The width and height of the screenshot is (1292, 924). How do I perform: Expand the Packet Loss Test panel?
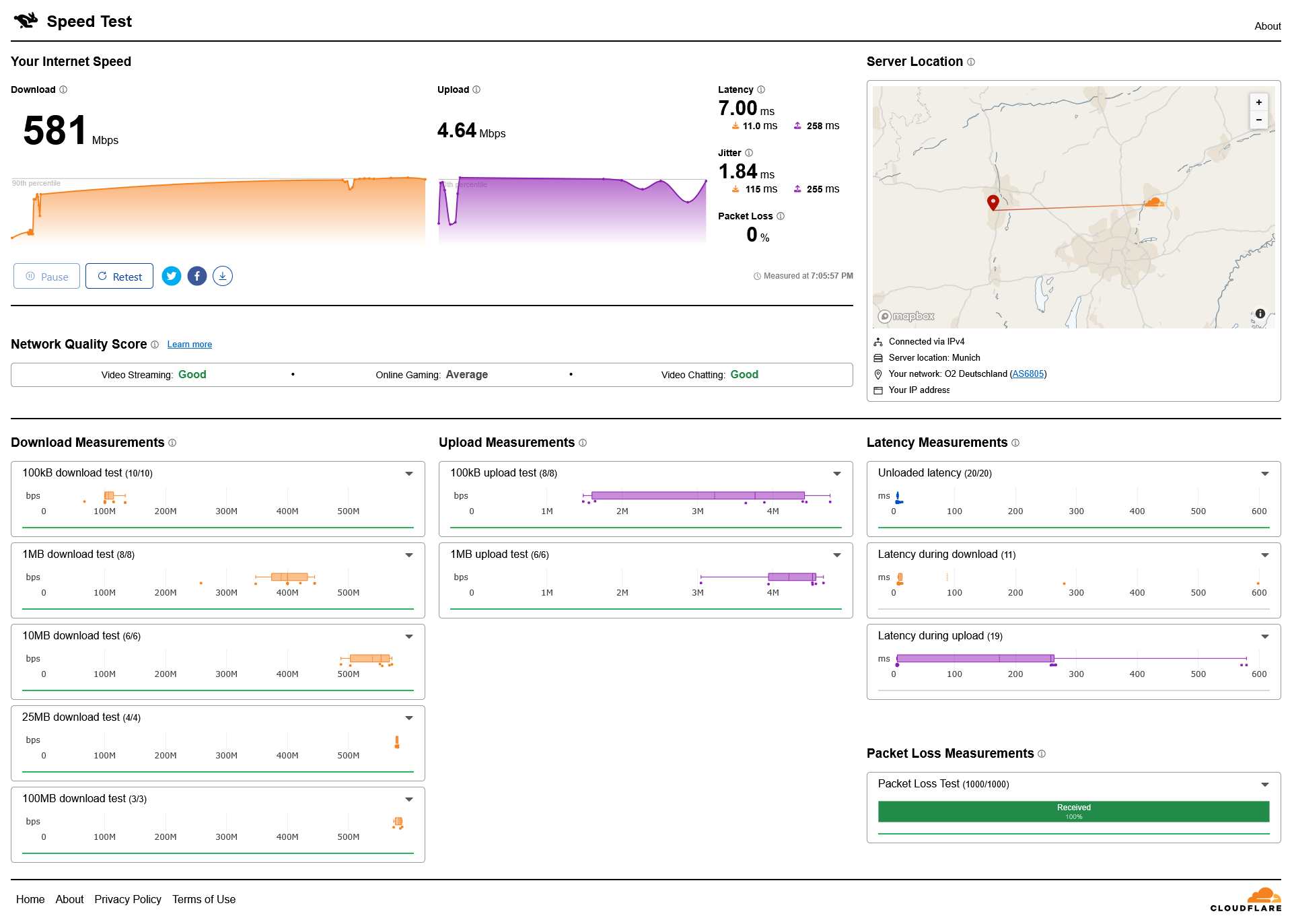click(1265, 785)
